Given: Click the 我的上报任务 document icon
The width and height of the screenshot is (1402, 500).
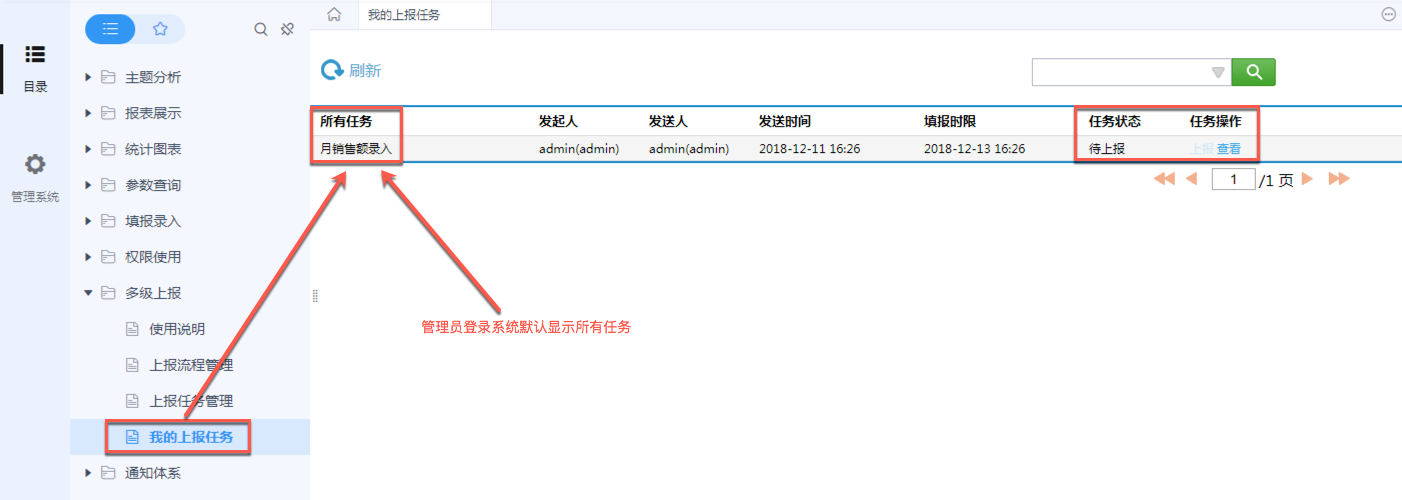Looking at the screenshot, I should [131, 437].
